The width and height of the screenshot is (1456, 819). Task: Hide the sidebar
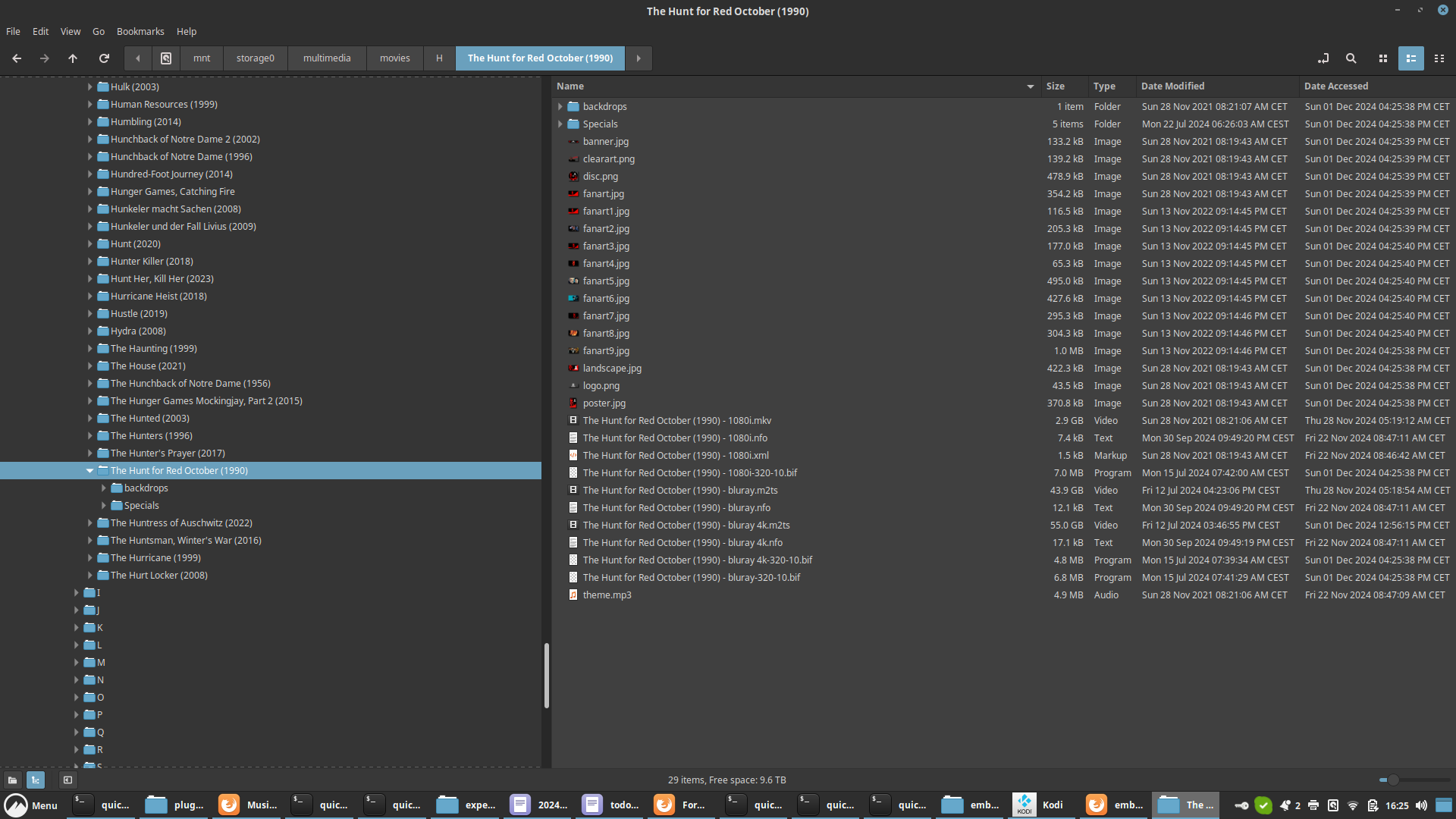(67, 780)
